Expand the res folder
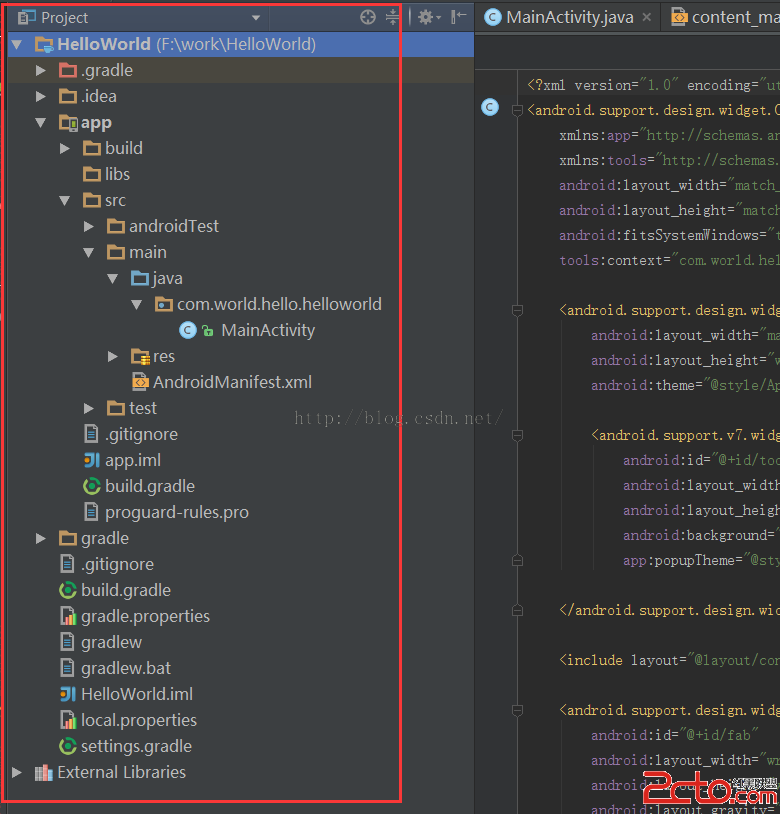Viewport: 780px width, 814px height. coord(113,356)
